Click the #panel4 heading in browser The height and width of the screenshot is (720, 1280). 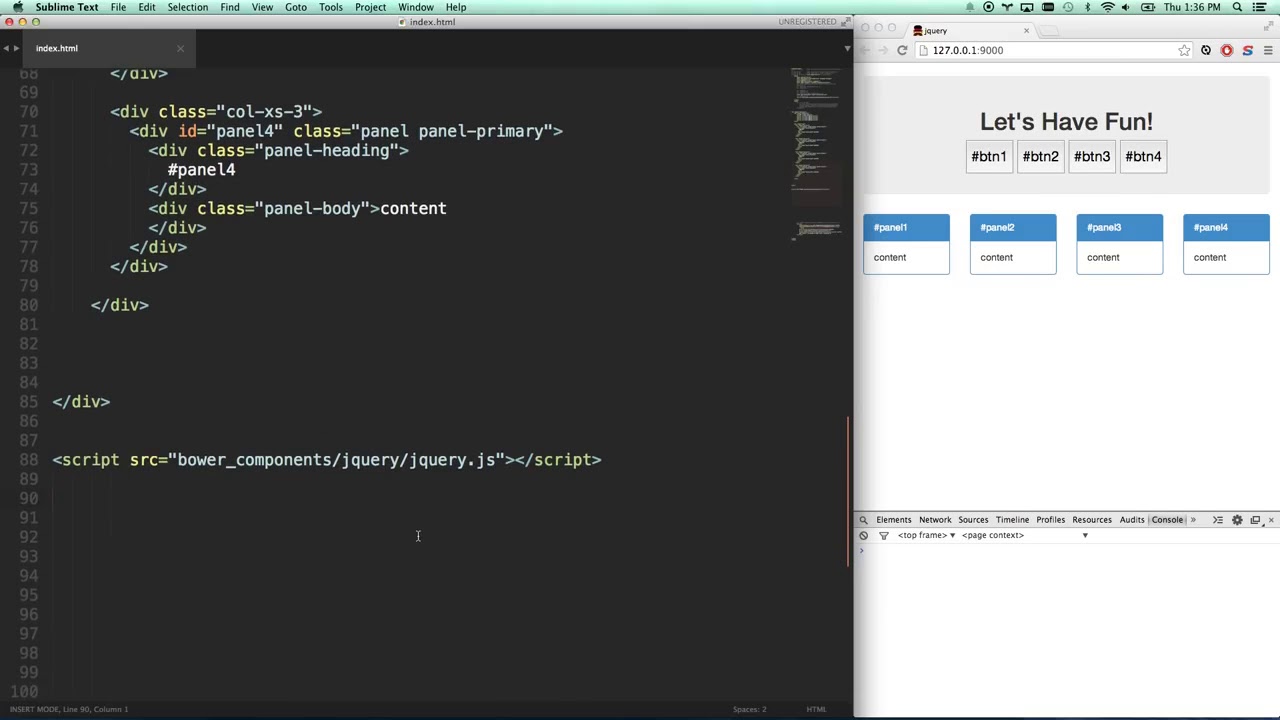coord(1226,227)
